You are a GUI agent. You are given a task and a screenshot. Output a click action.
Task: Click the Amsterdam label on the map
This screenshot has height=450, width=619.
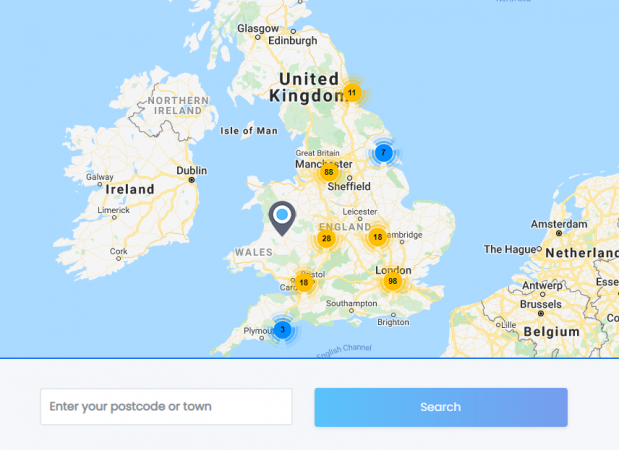[x=558, y=223]
